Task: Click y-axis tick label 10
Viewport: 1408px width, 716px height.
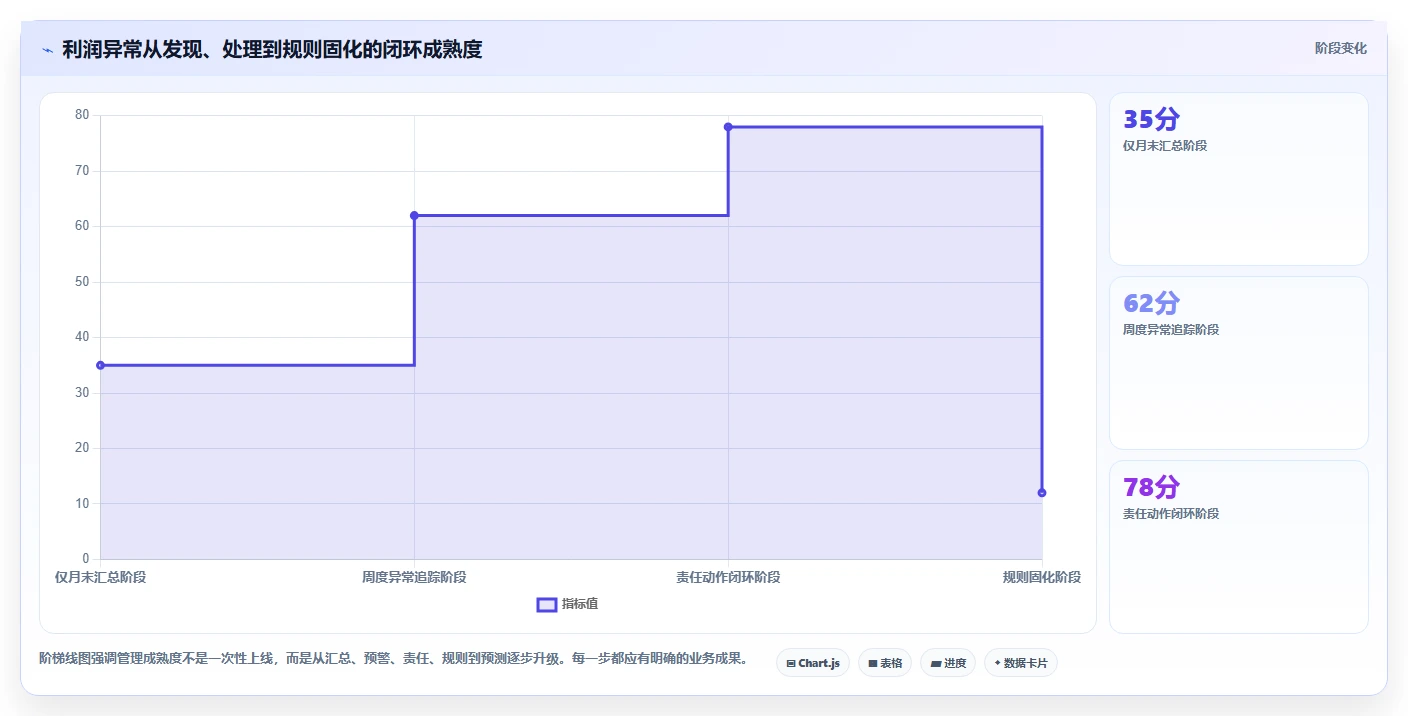Action: point(82,503)
